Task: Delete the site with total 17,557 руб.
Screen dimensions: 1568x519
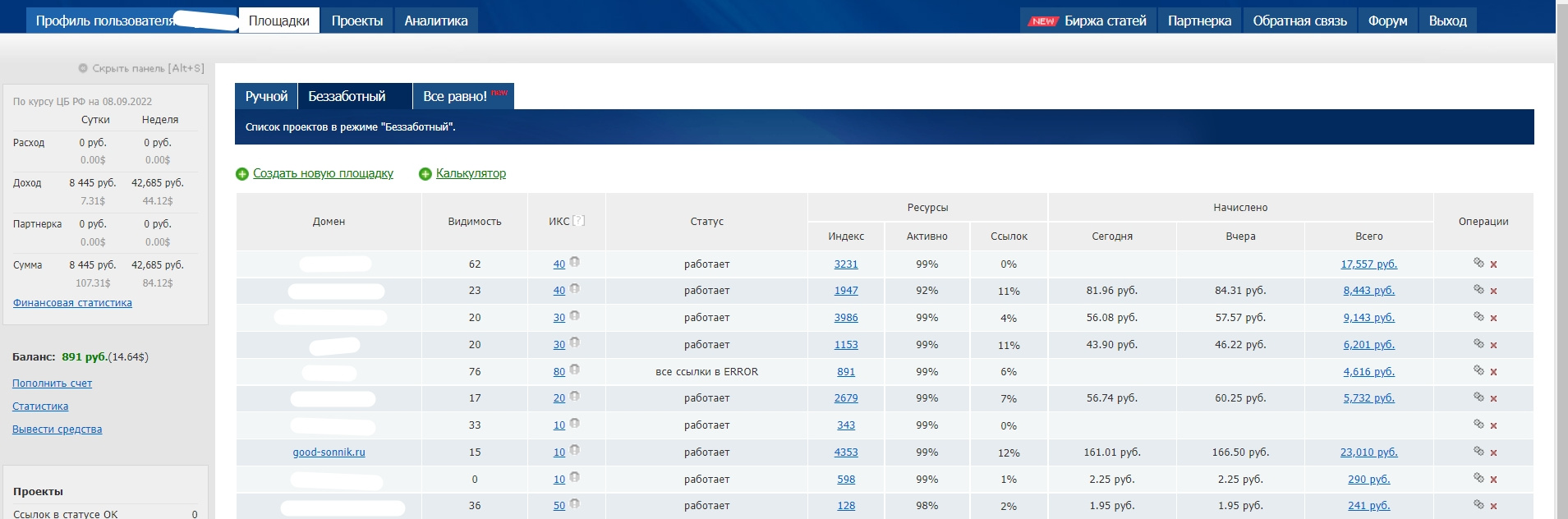Action: 1493,264
